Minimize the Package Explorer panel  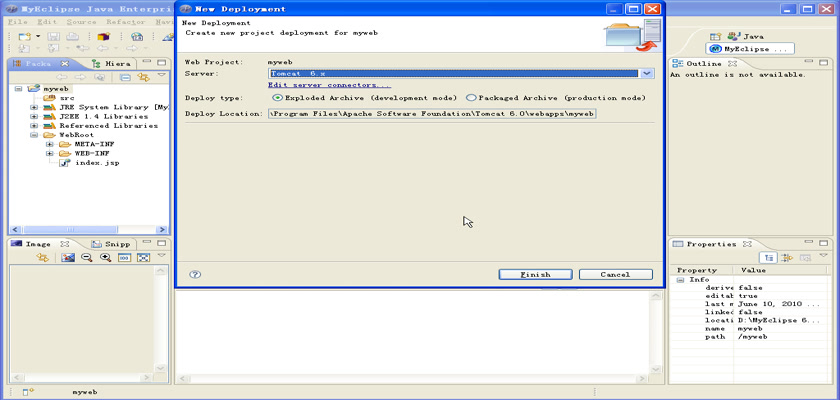pos(147,63)
